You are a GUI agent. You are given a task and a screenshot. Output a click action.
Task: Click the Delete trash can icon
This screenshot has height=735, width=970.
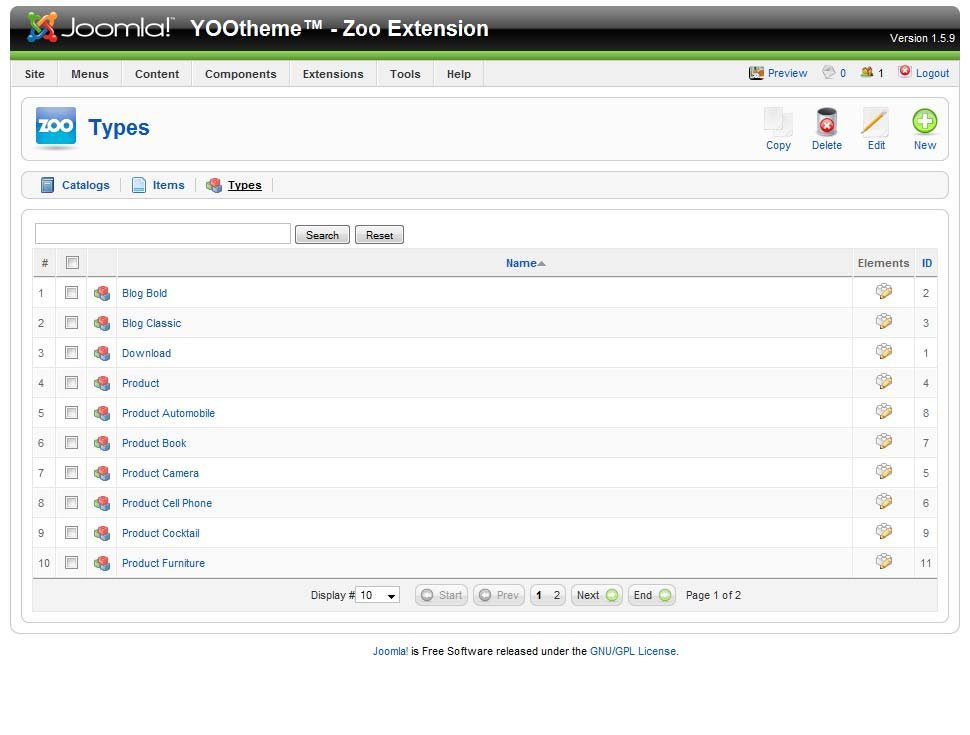(x=826, y=122)
